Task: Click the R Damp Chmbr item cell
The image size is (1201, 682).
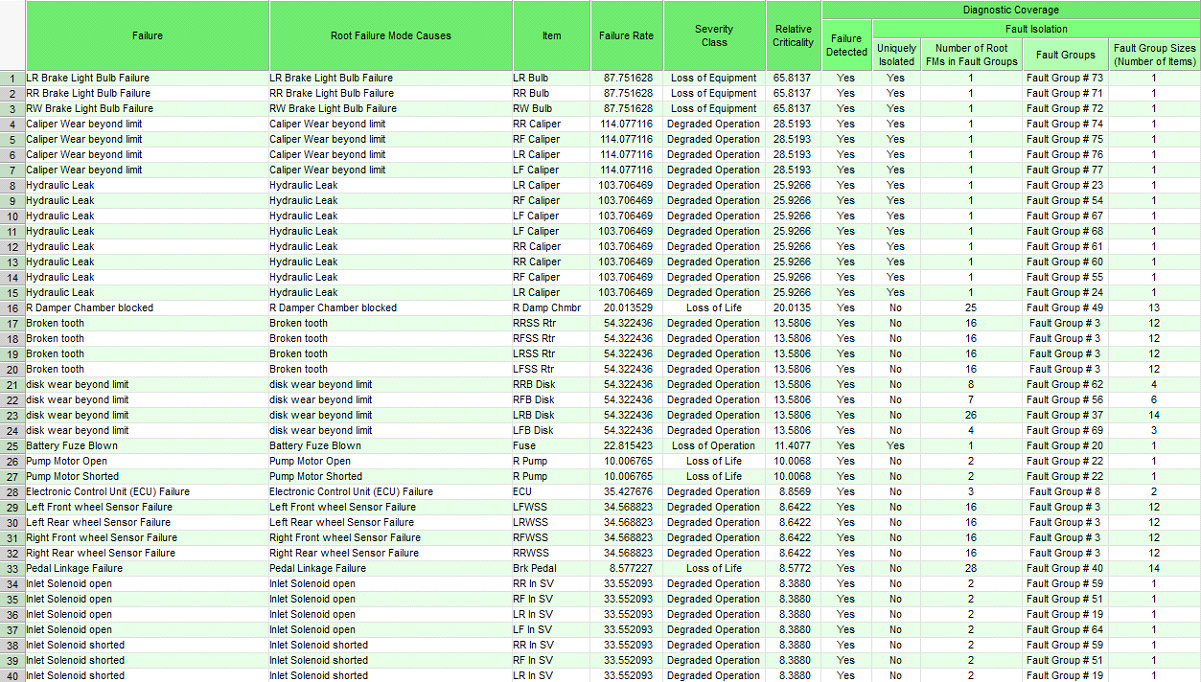Action: pos(546,308)
